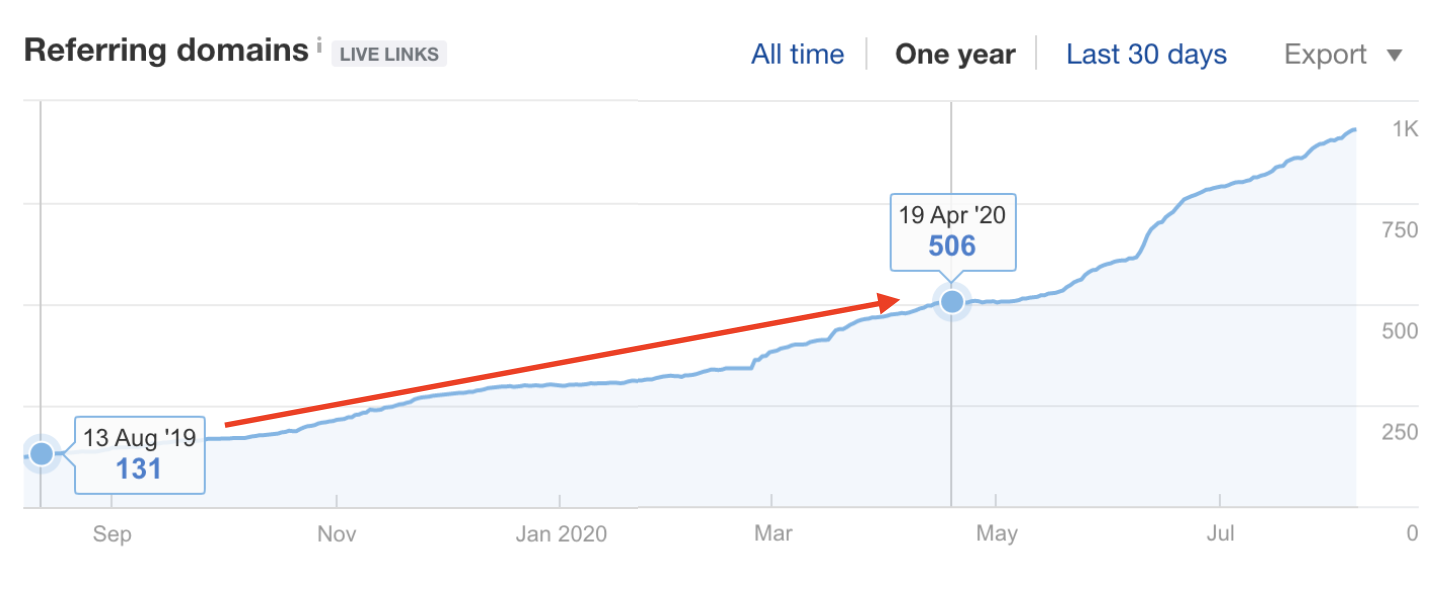The height and width of the screenshot is (592, 1450).
Task: Show the Last 30 days range
Action: (x=1146, y=54)
